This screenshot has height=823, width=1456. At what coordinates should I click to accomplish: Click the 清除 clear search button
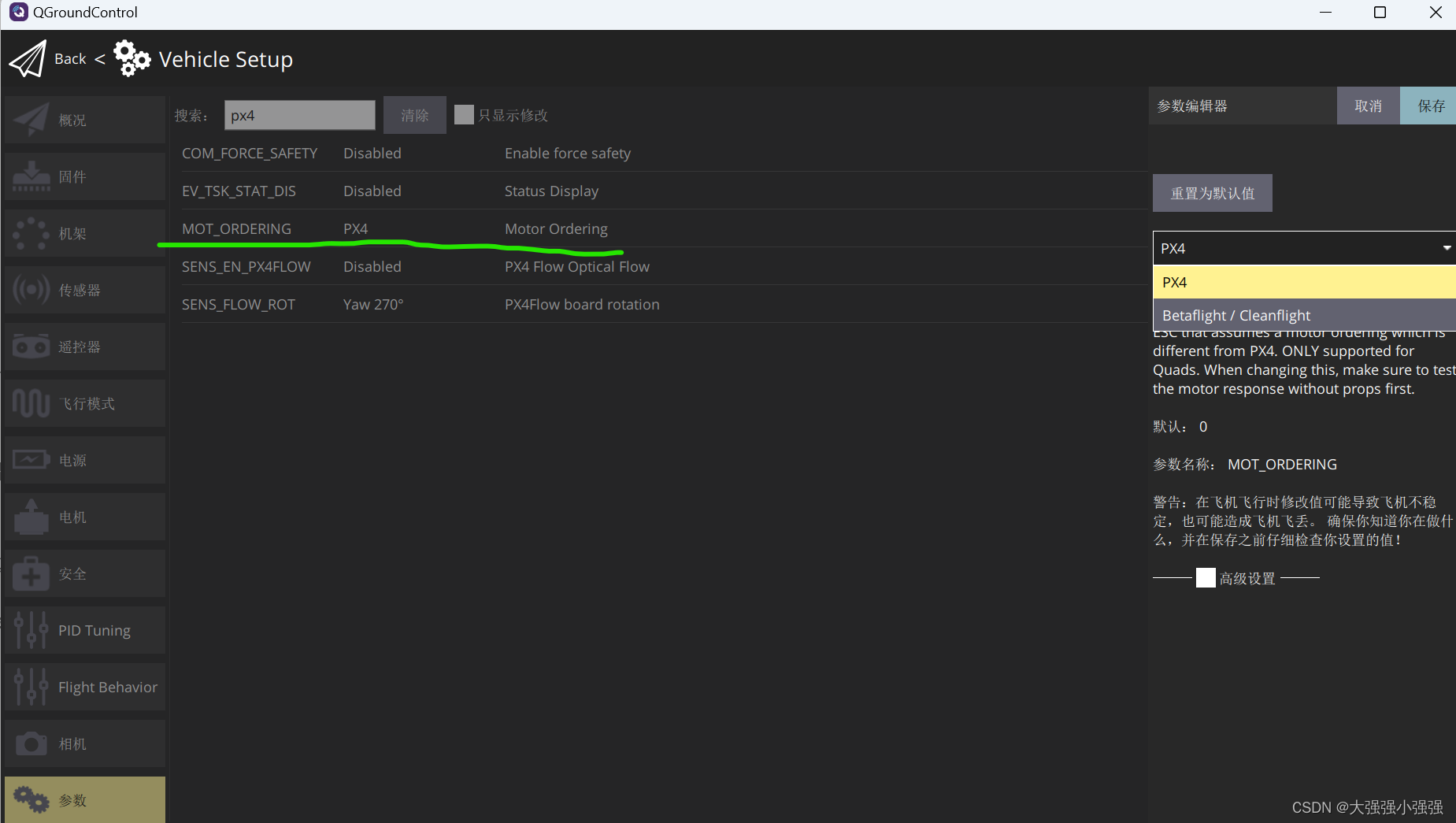tap(415, 115)
